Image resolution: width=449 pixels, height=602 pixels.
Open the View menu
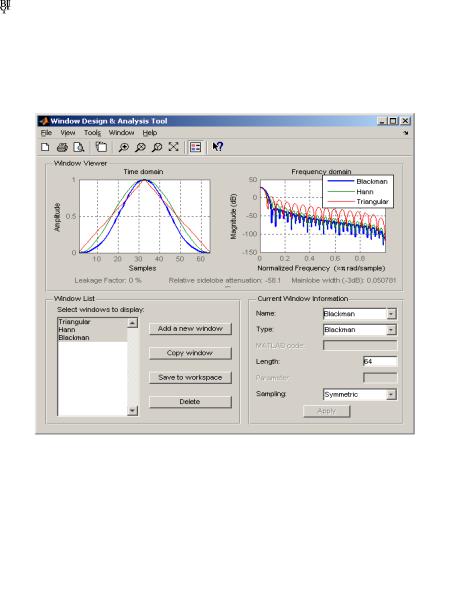(68, 133)
